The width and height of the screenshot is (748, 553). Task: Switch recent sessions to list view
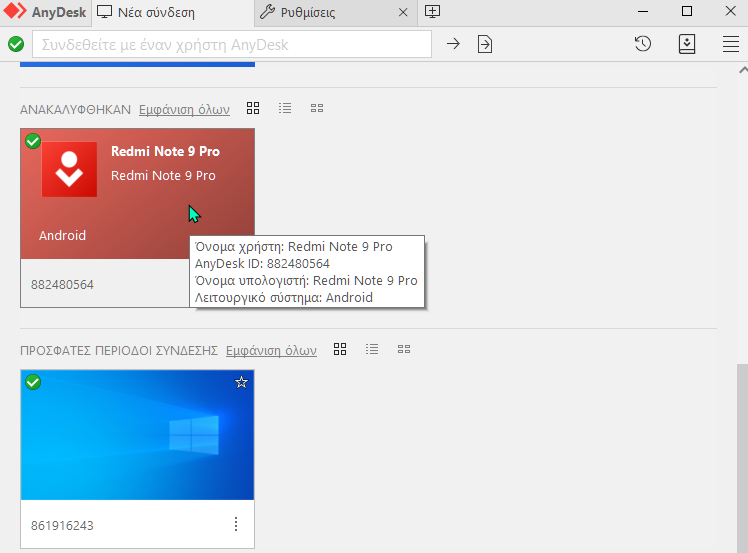(x=372, y=350)
